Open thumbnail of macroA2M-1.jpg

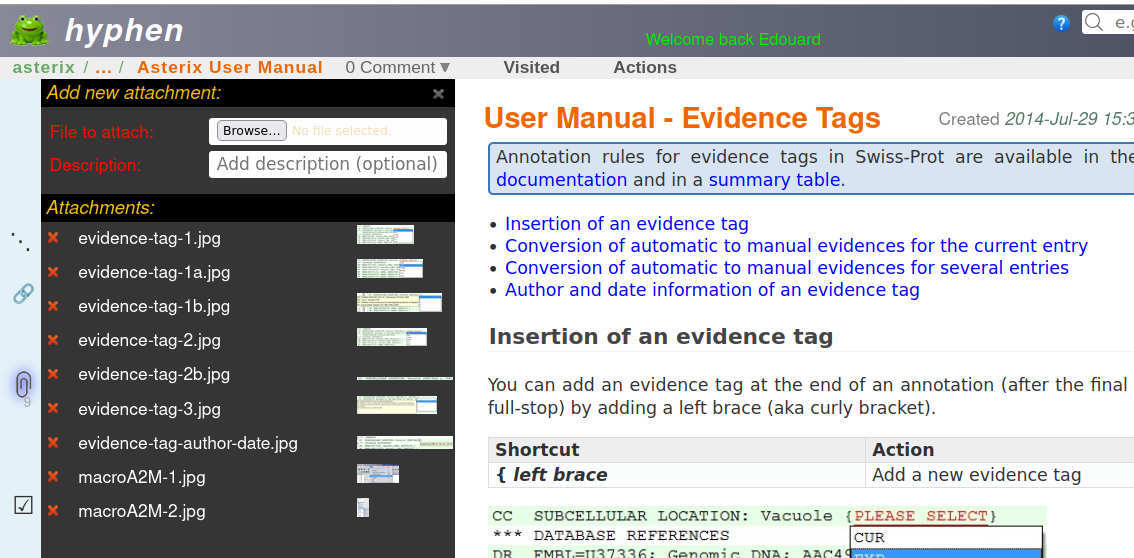[378, 473]
